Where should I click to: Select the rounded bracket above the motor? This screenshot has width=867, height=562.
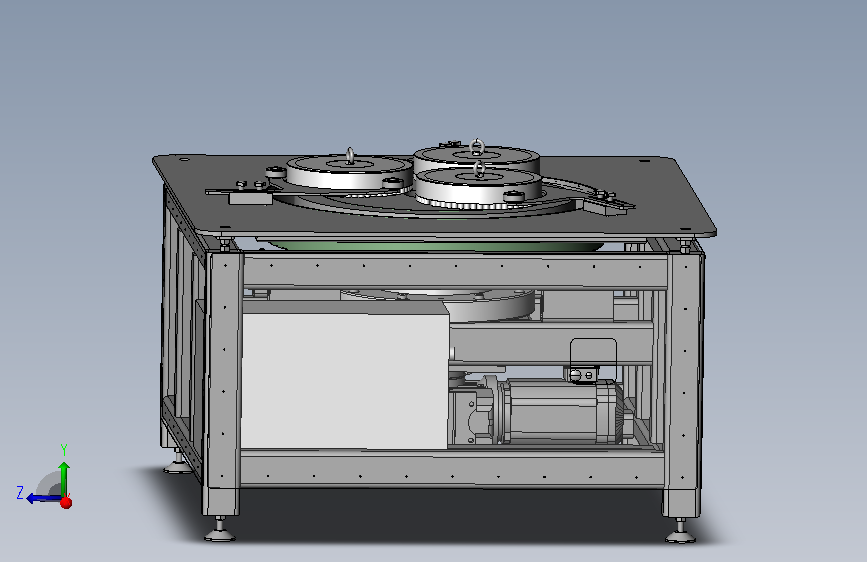(x=593, y=360)
